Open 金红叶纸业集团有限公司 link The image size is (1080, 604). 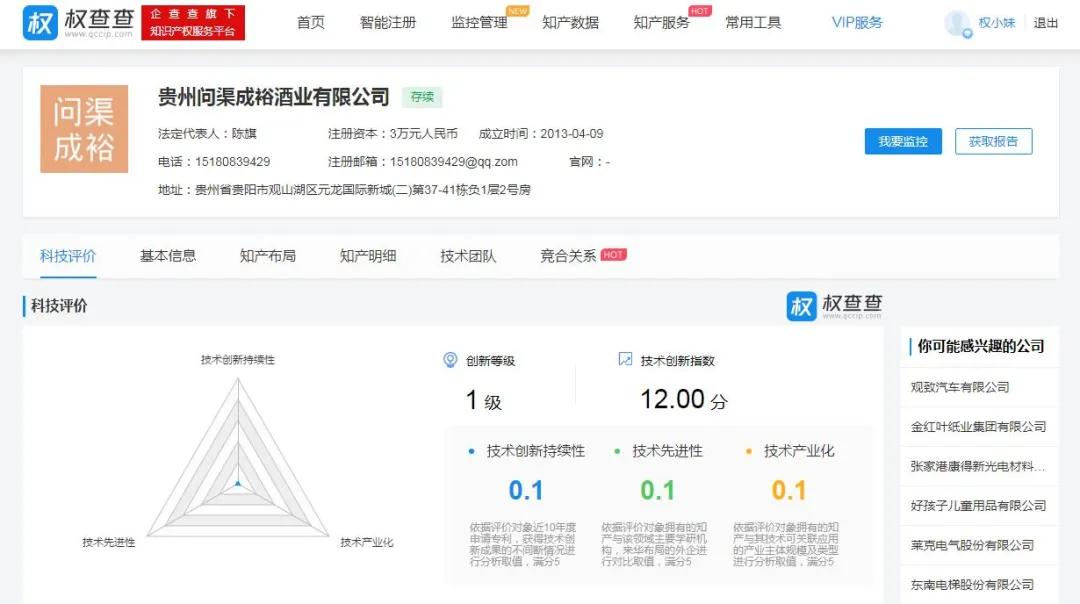pos(978,427)
